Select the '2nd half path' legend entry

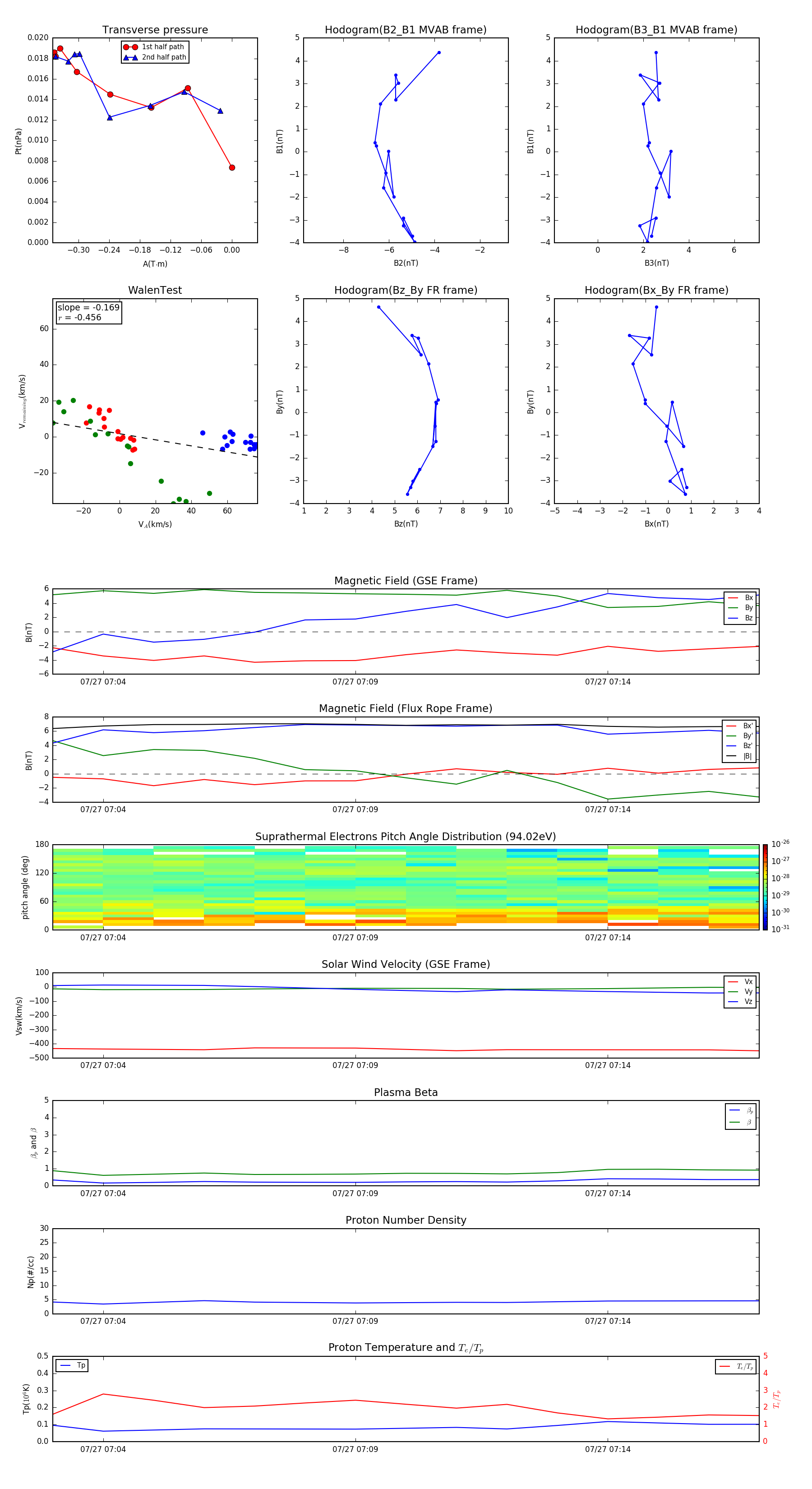(x=154, y=57)
